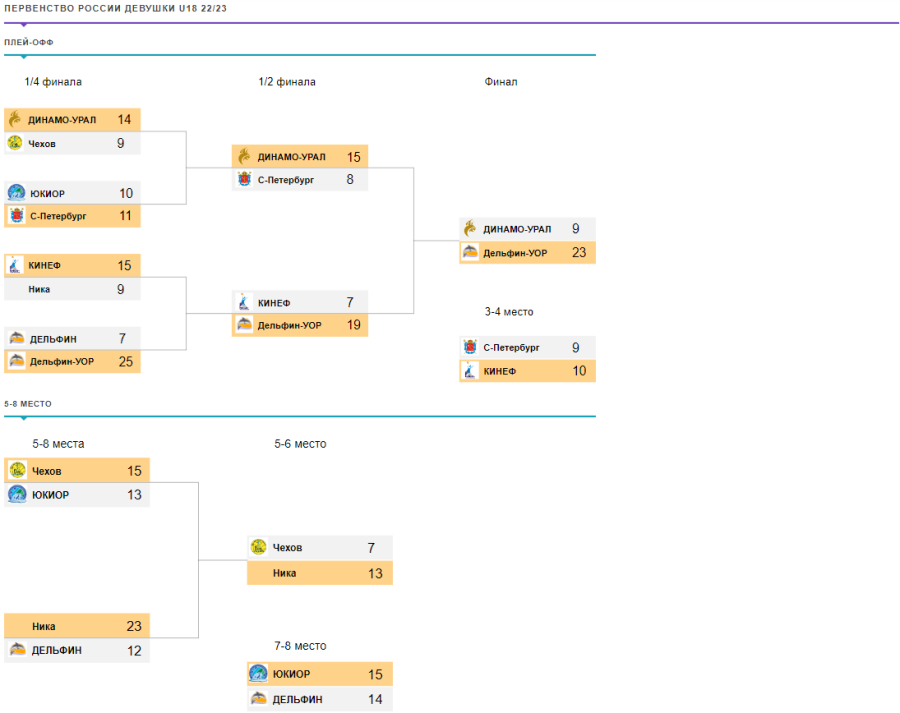Click the Динамо-Урал logo in the 1/4 final
Image resolution: width=900 pixels, height=713 pixels.
coord(15,120)
